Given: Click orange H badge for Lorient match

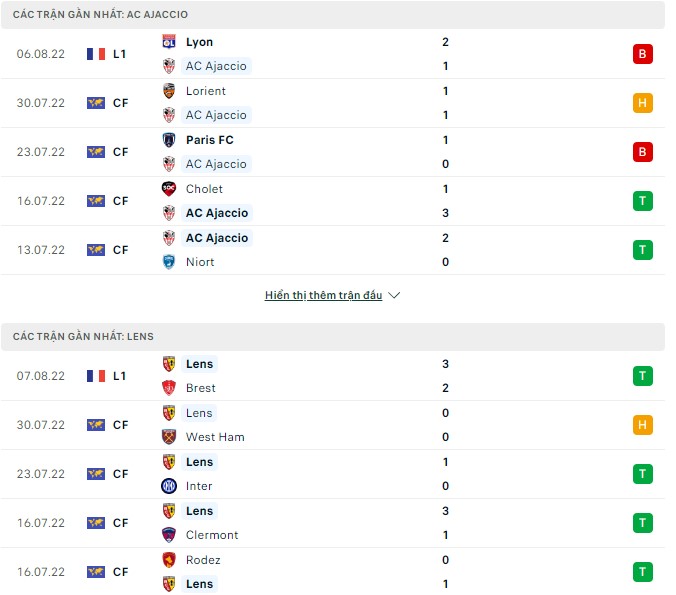Looking at the screenshot, I should point(643,103).
